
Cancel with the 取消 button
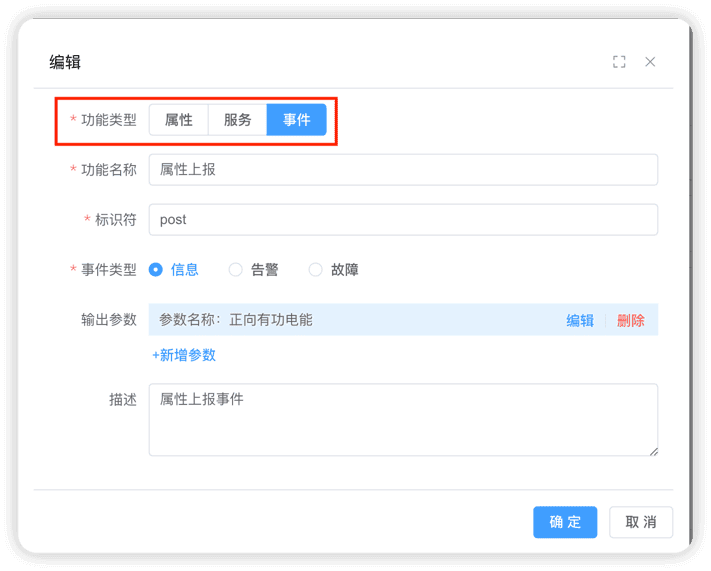click(641, 522)
